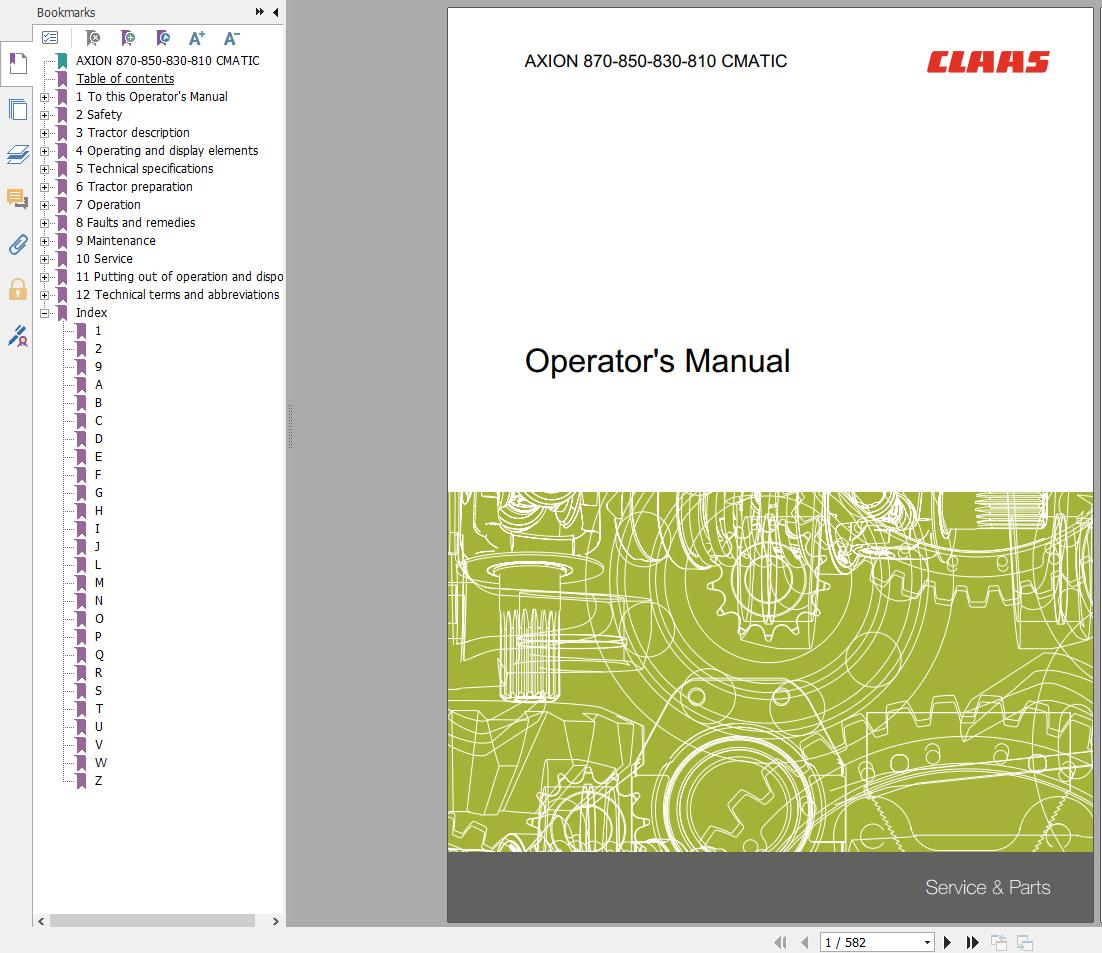Click the delete bookmark icon

coord(93,38)
